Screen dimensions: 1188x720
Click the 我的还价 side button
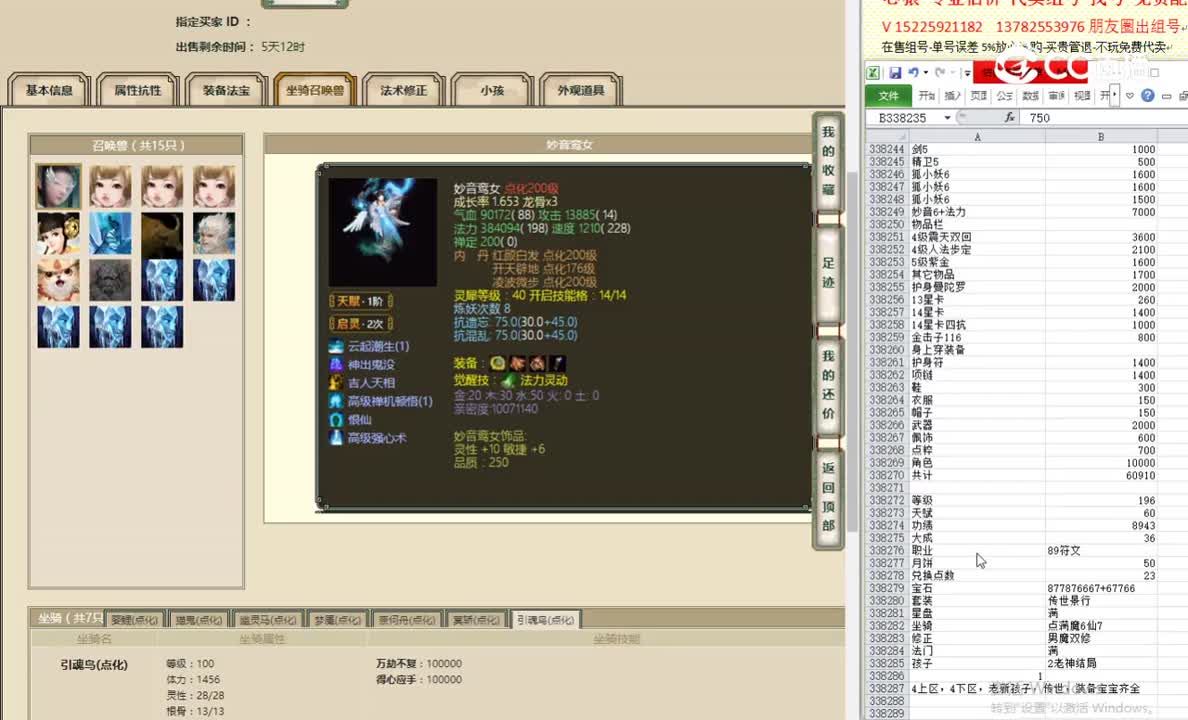point(828,385)
